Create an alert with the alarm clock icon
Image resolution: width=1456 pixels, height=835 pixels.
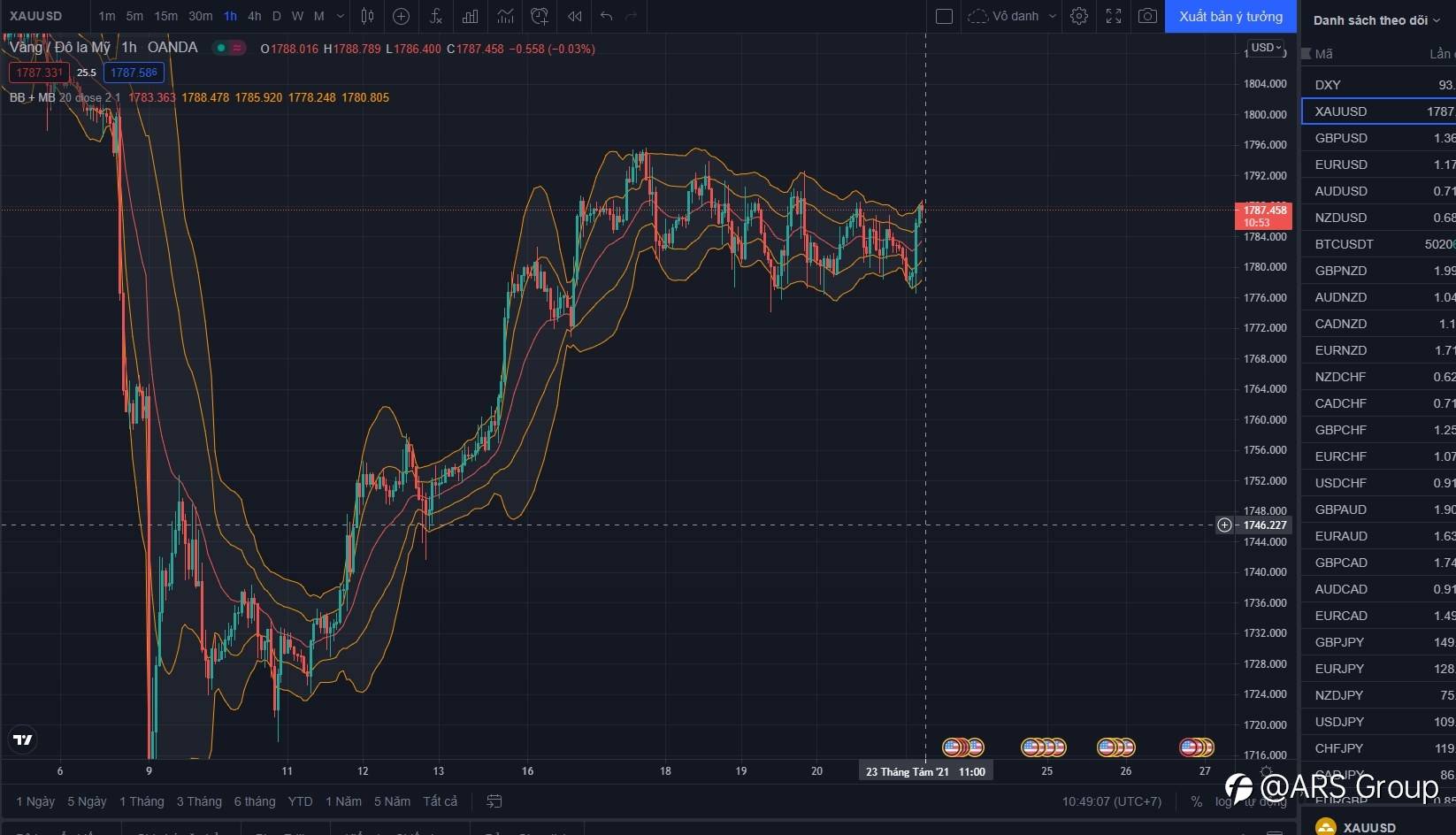click(539, 16)
